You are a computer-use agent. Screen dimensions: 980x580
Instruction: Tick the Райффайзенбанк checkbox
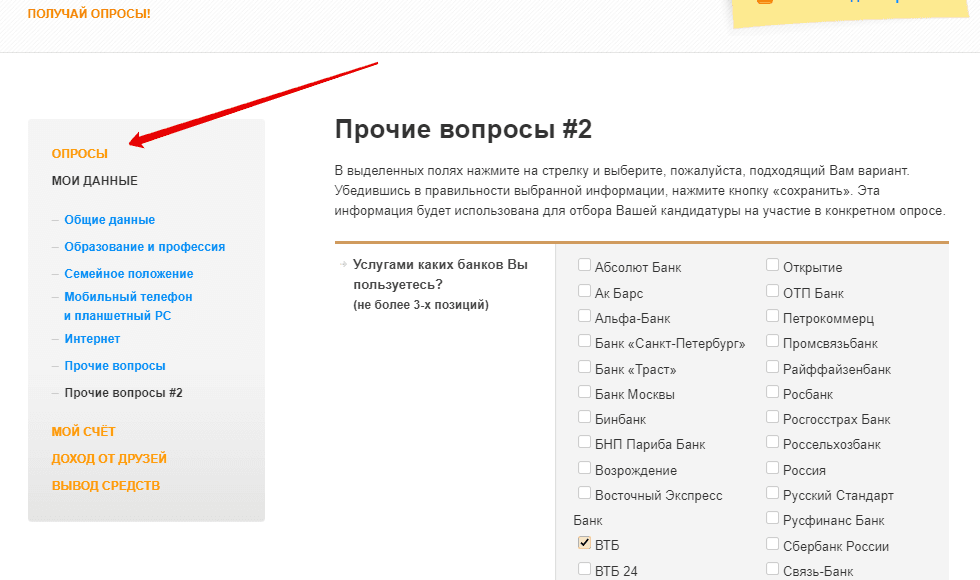click(773, 367)
